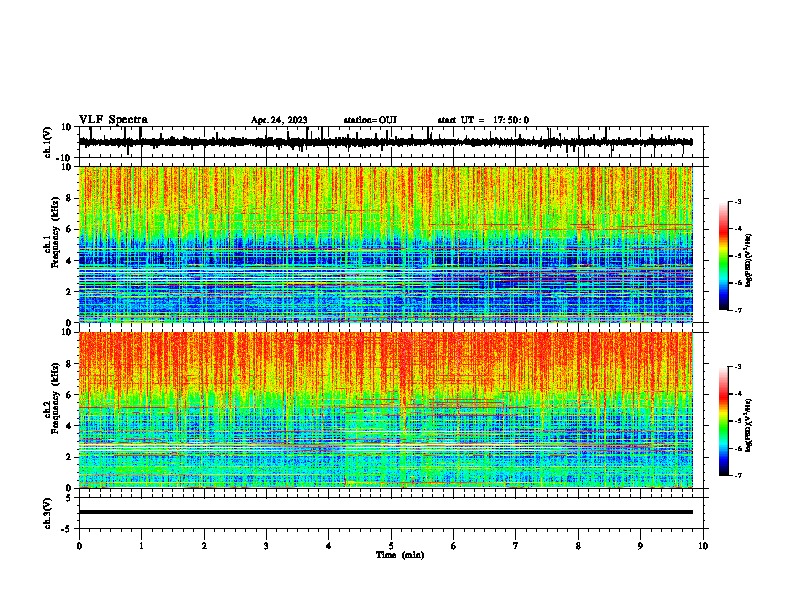Click the ch.1 frequency spectrogram plot
792x612 pixels.
[x=386, y=244]
